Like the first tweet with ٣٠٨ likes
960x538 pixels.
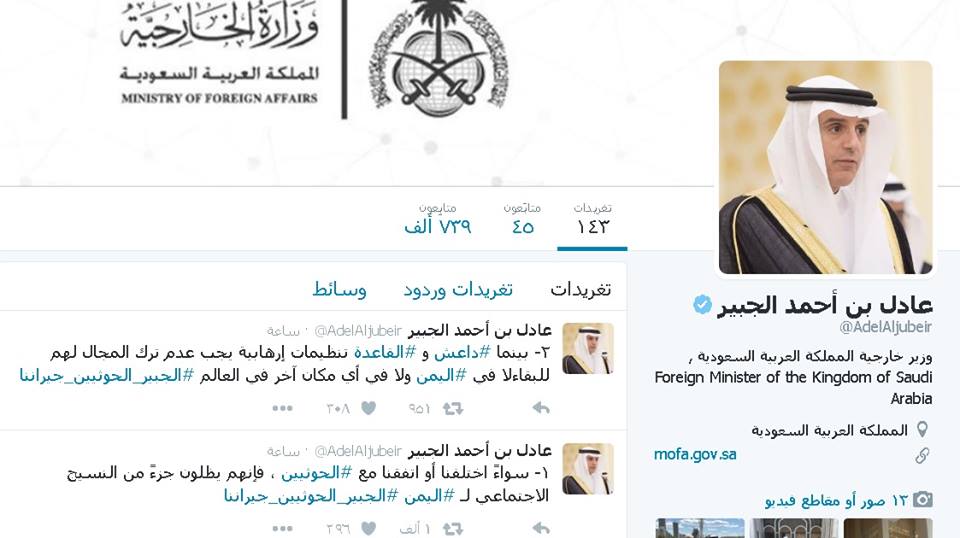click(x=369, y=408)
